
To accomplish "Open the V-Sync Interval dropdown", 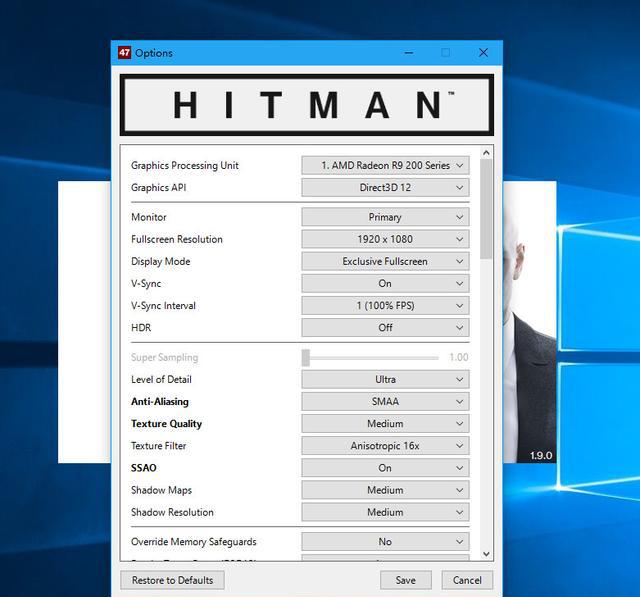I will 385,306.
